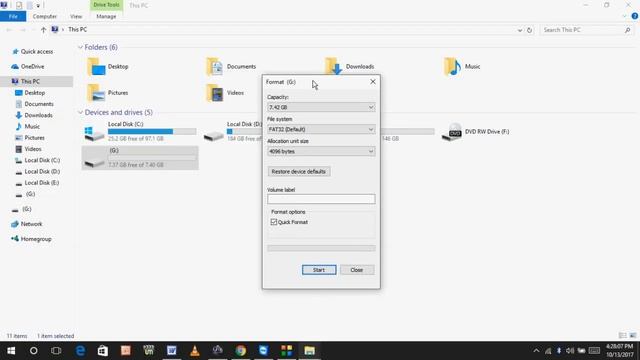This screenshot has height=360, width=640.
Task: Select Local Disk (C:) in sidebar
Action: [x=42, y=160]
